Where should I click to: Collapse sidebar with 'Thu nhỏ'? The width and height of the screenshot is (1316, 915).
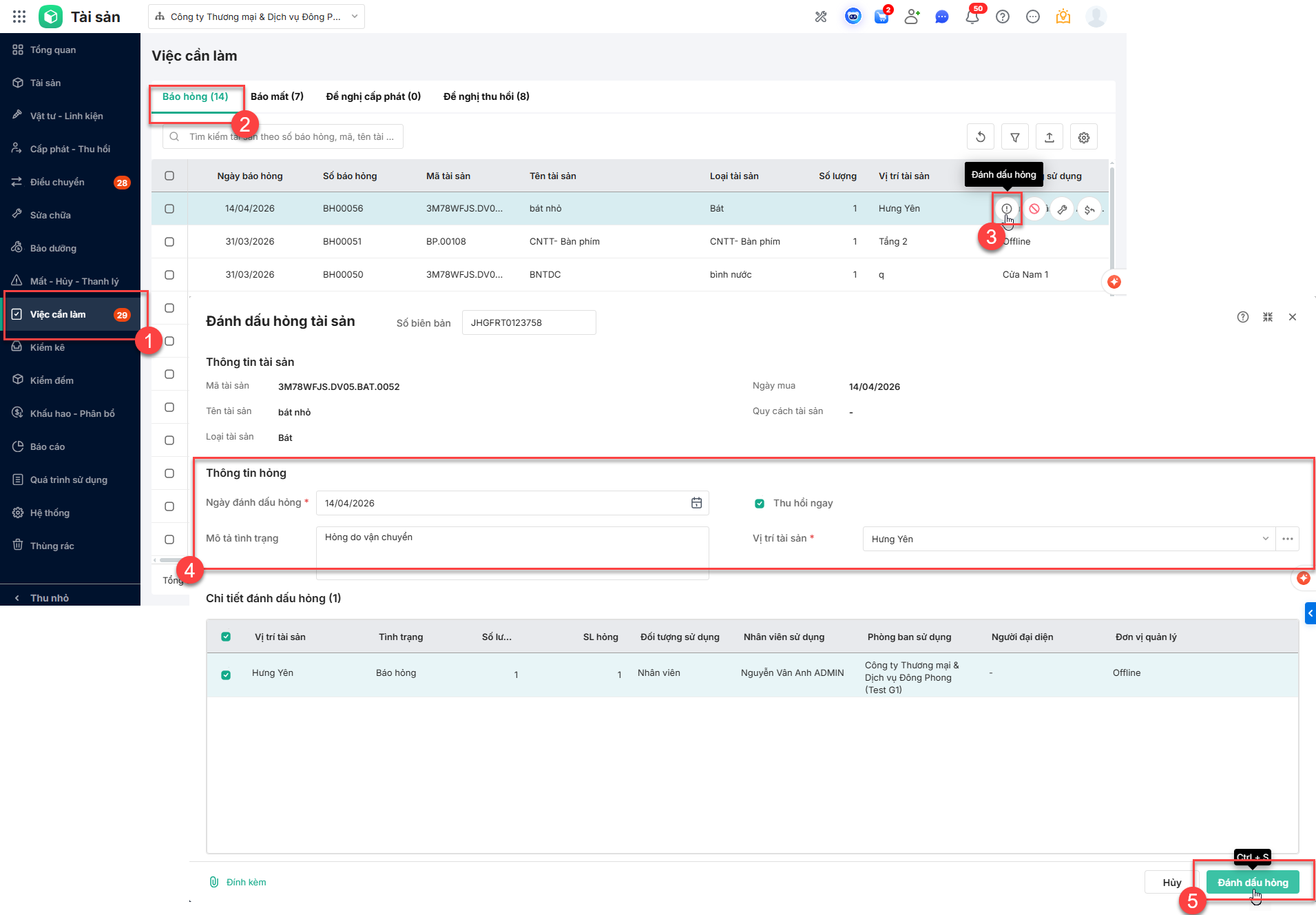coord(50,597)
